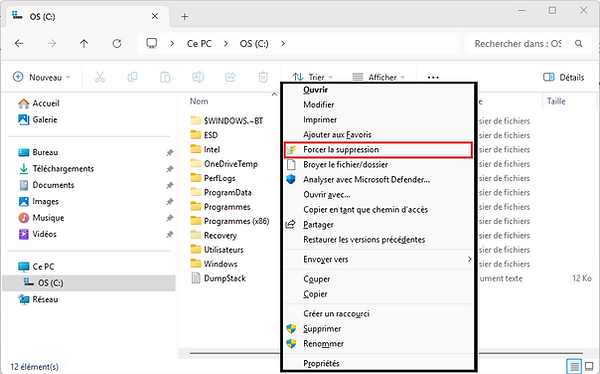
Task: Click the Back navigation arrow
Action: point(19,44)
